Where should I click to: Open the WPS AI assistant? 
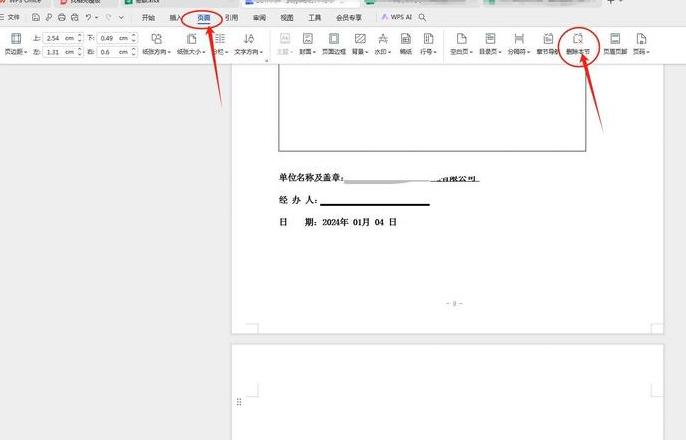tap(396, 17)
